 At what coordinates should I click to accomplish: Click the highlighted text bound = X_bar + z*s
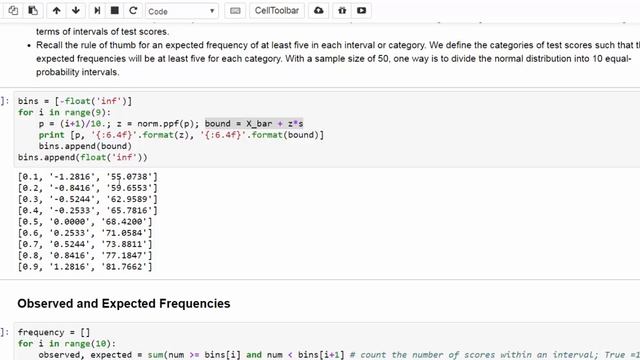pos(254,124)
